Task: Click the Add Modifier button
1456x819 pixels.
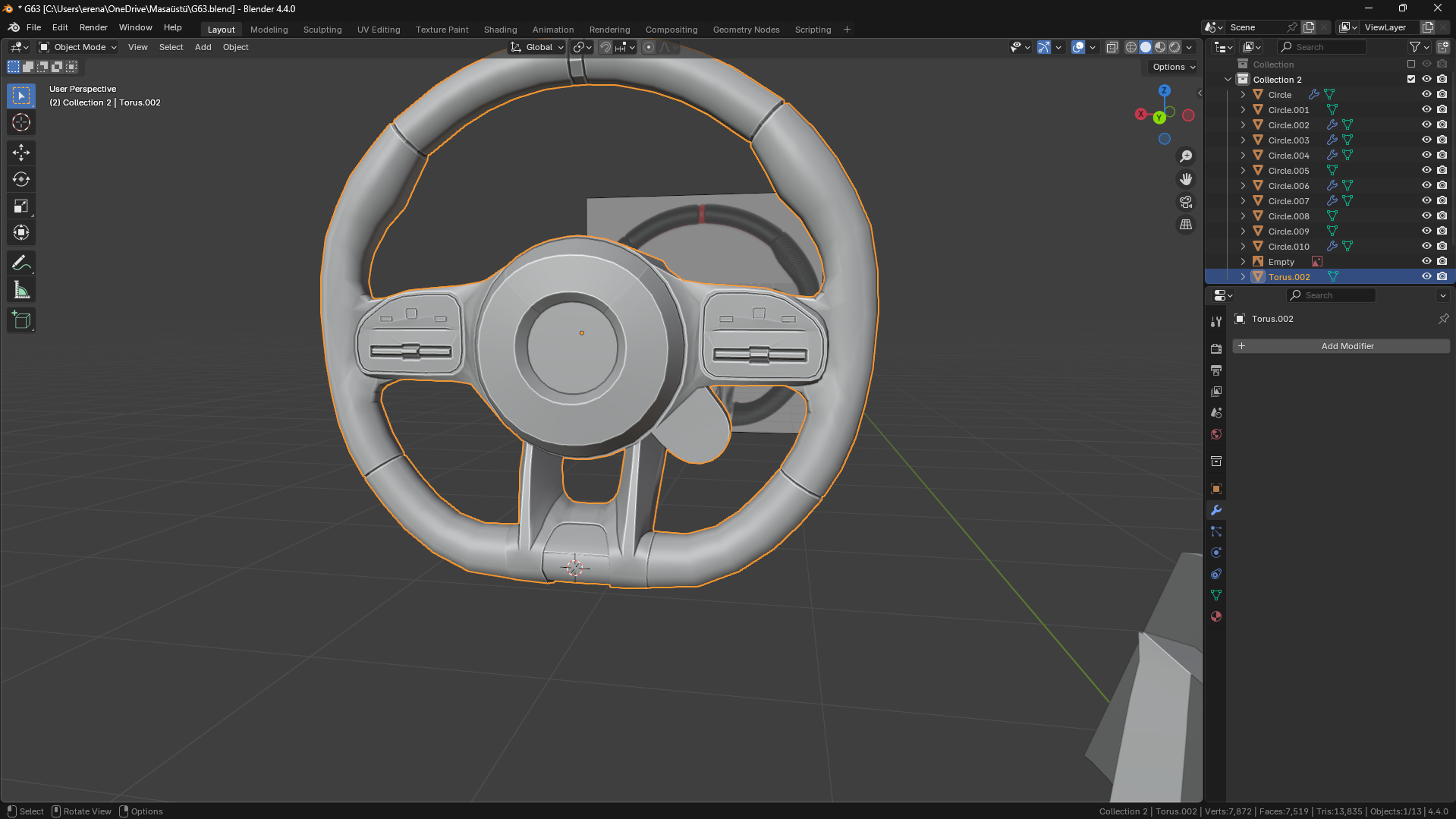Action: point(1341,346)
